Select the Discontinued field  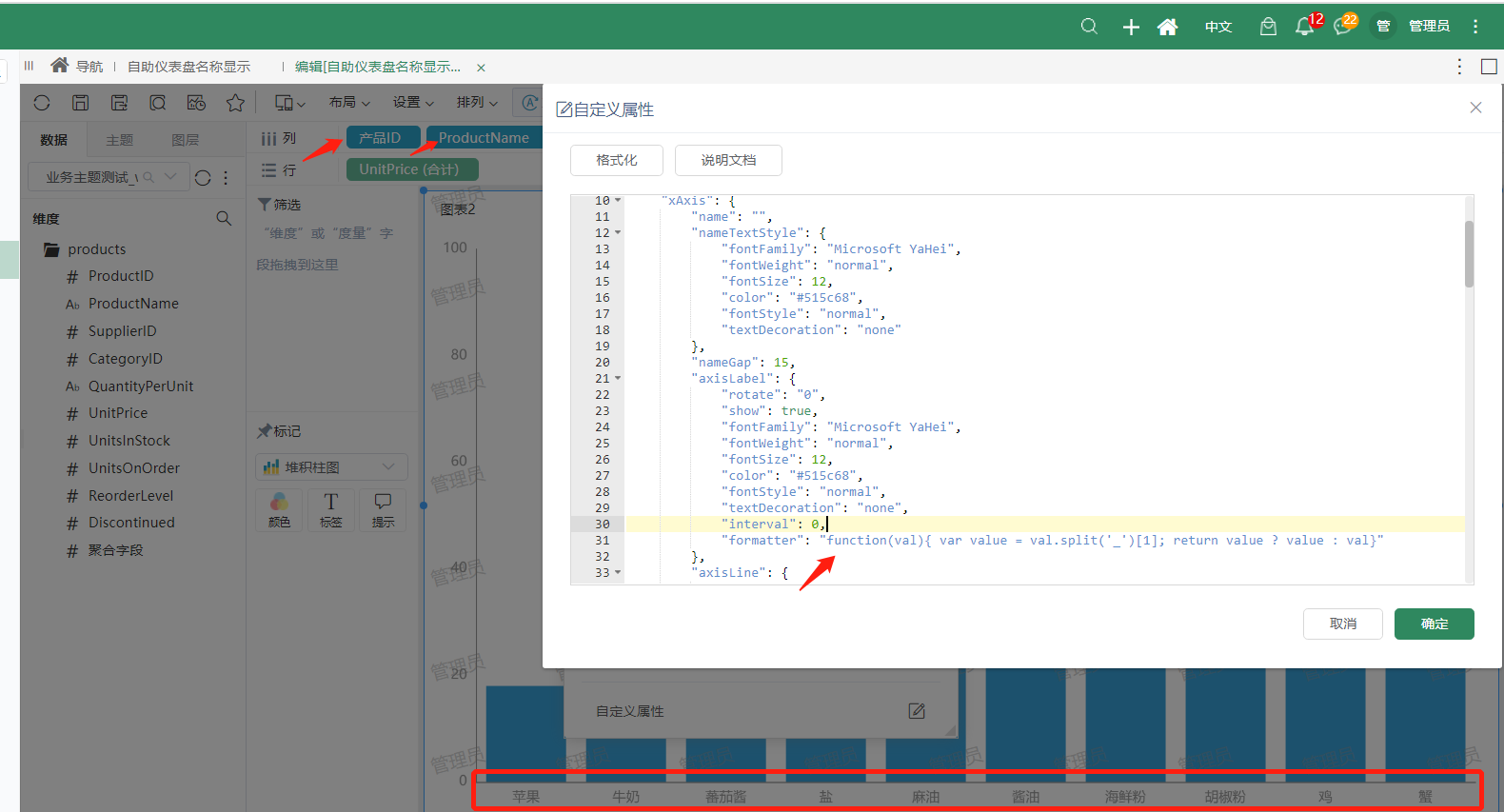coord(131,523)
